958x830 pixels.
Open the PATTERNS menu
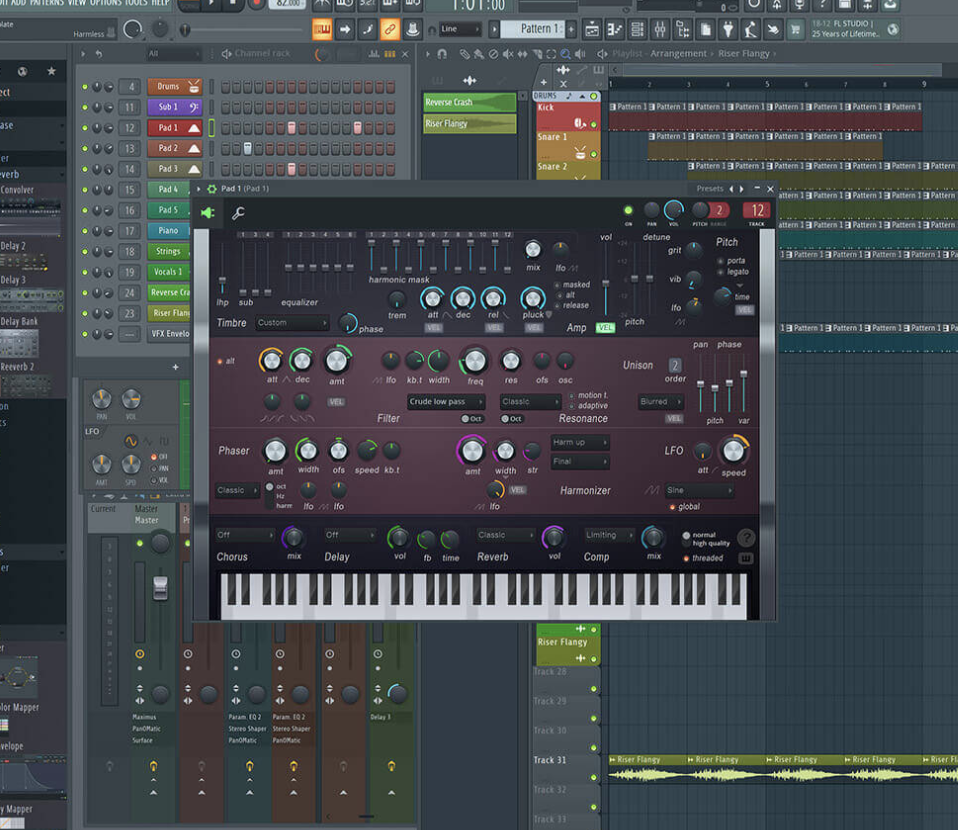point(46,3)
